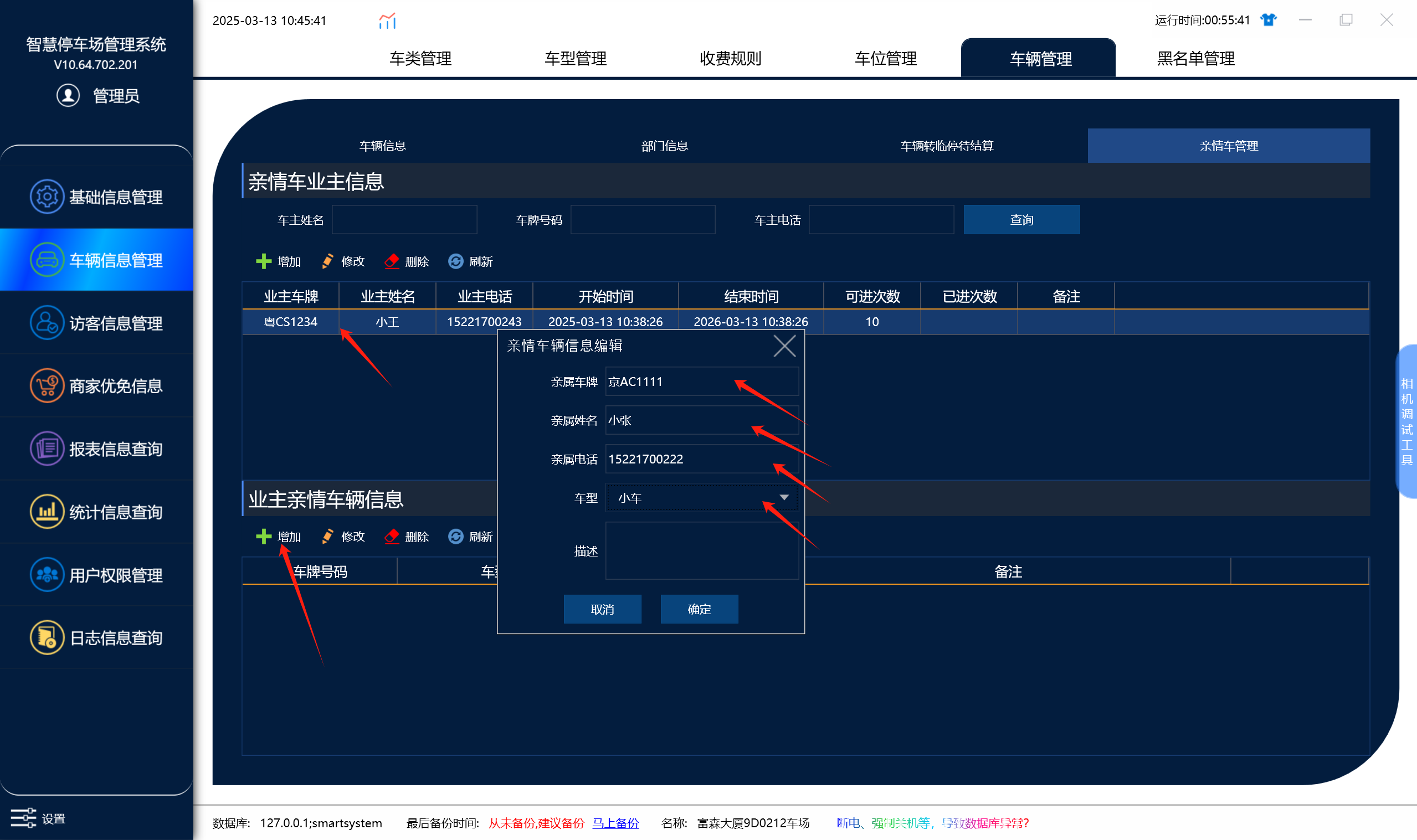Switch to the 车位管理 tab

pyautogui.click(x=885, y=58)
